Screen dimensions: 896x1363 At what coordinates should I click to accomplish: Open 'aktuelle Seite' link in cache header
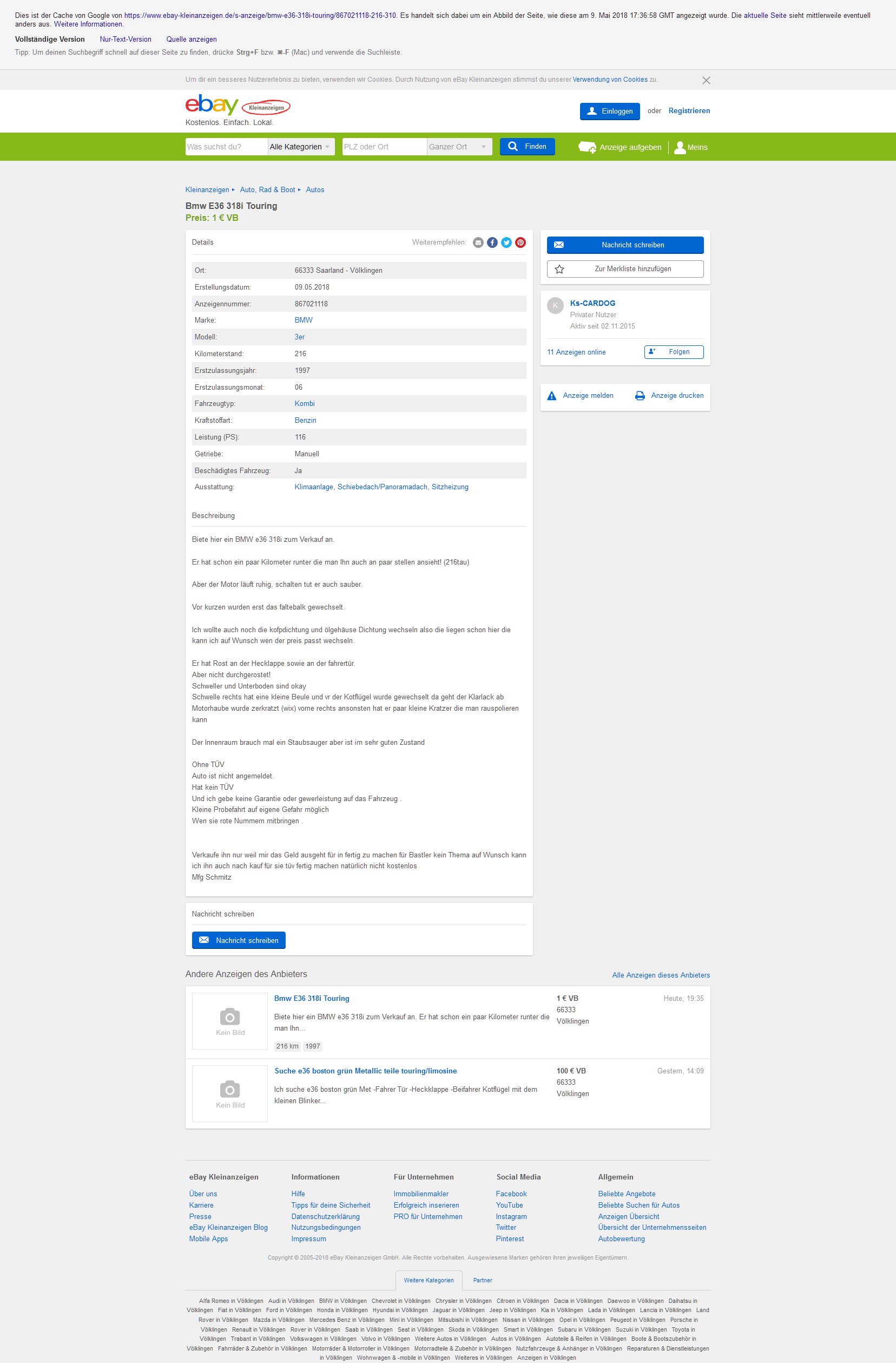tap(765, 16)
